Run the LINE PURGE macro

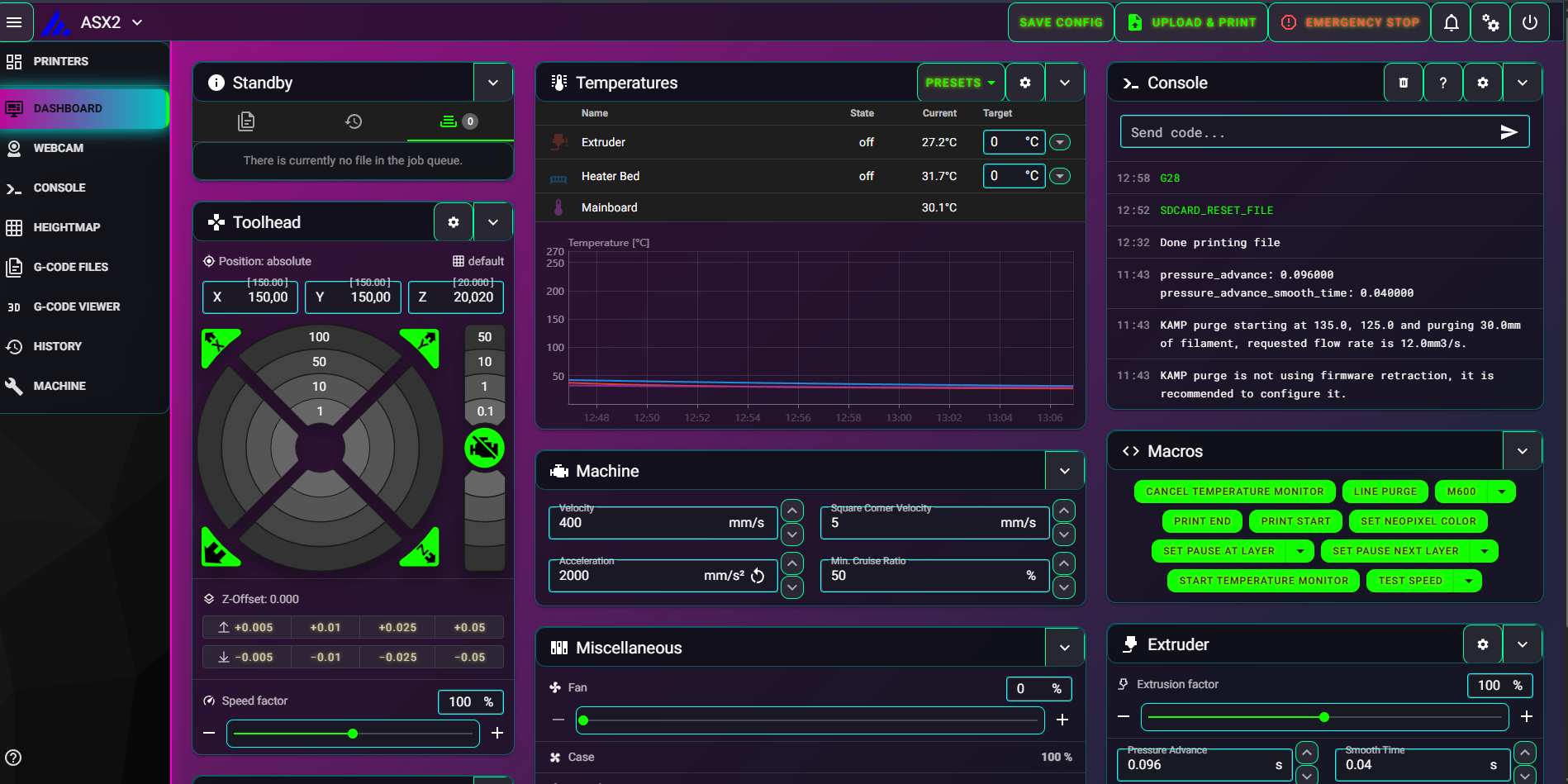(1385, 491)
